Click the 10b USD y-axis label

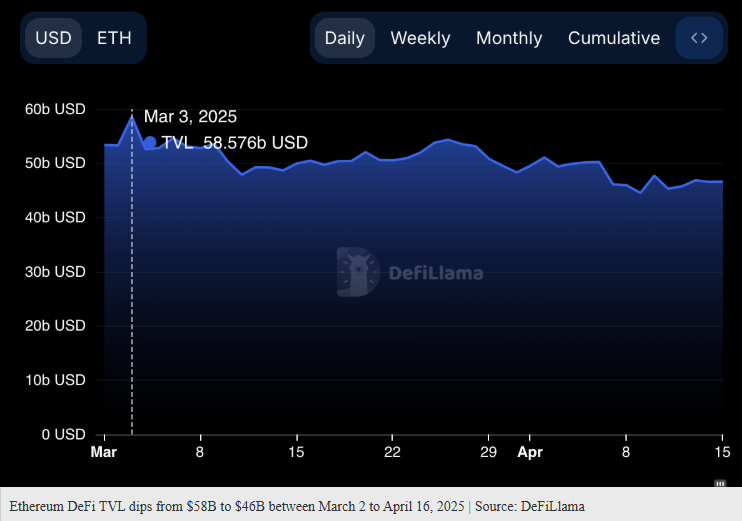click(x=55, y=380)
